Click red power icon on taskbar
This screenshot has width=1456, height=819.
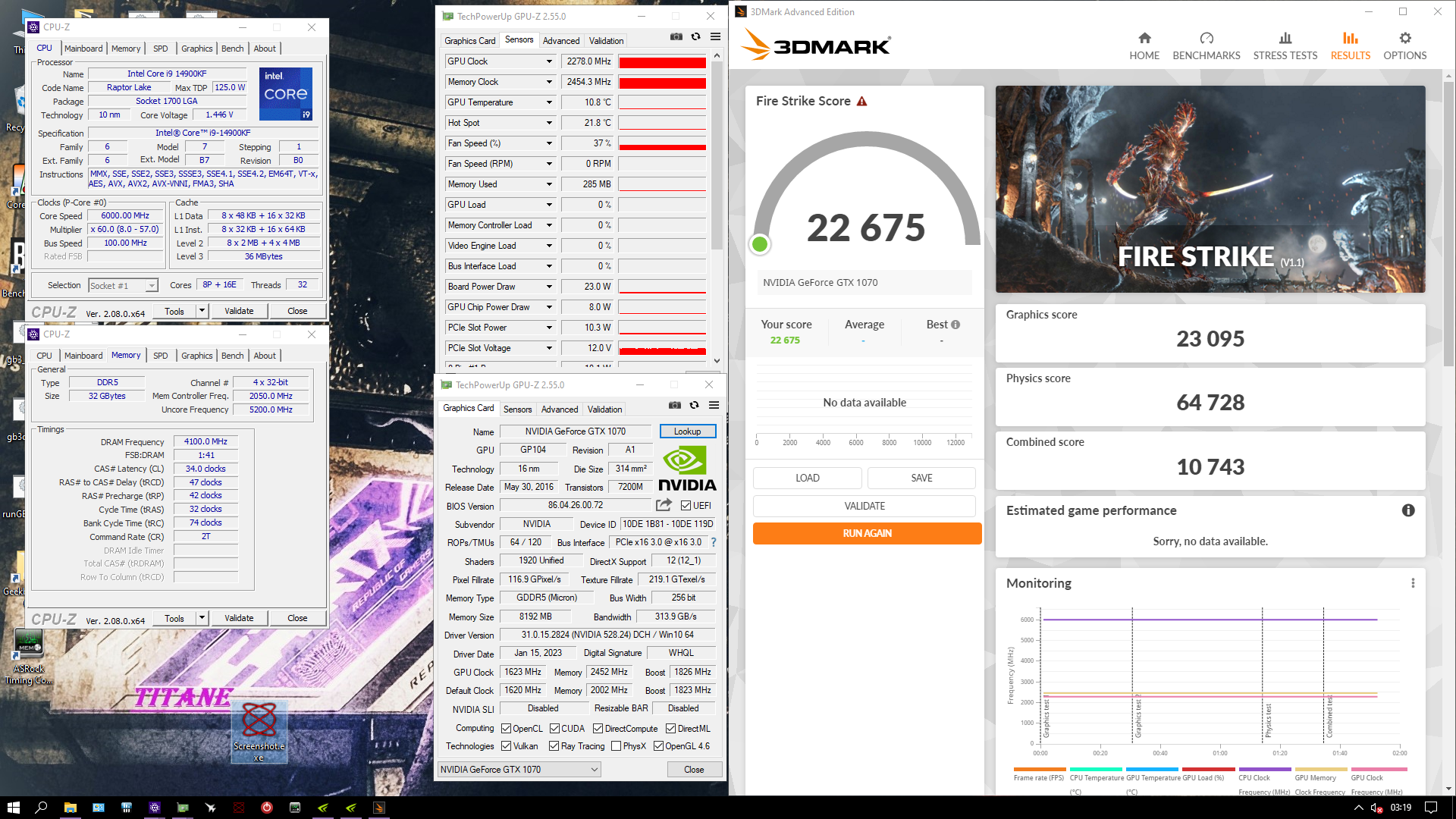click(267, 808)
